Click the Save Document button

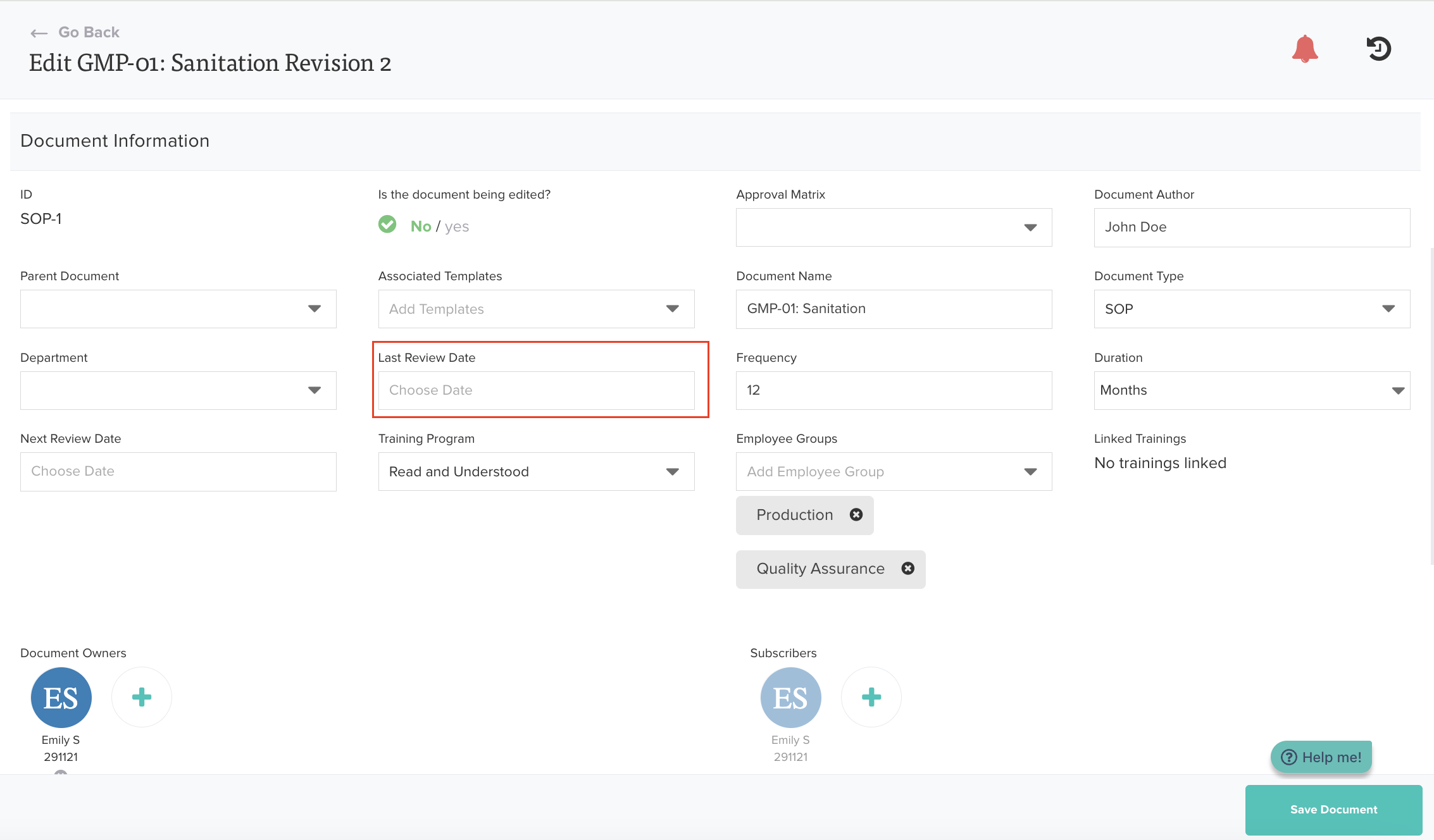pyautogui.click(x=1333, y=810)
